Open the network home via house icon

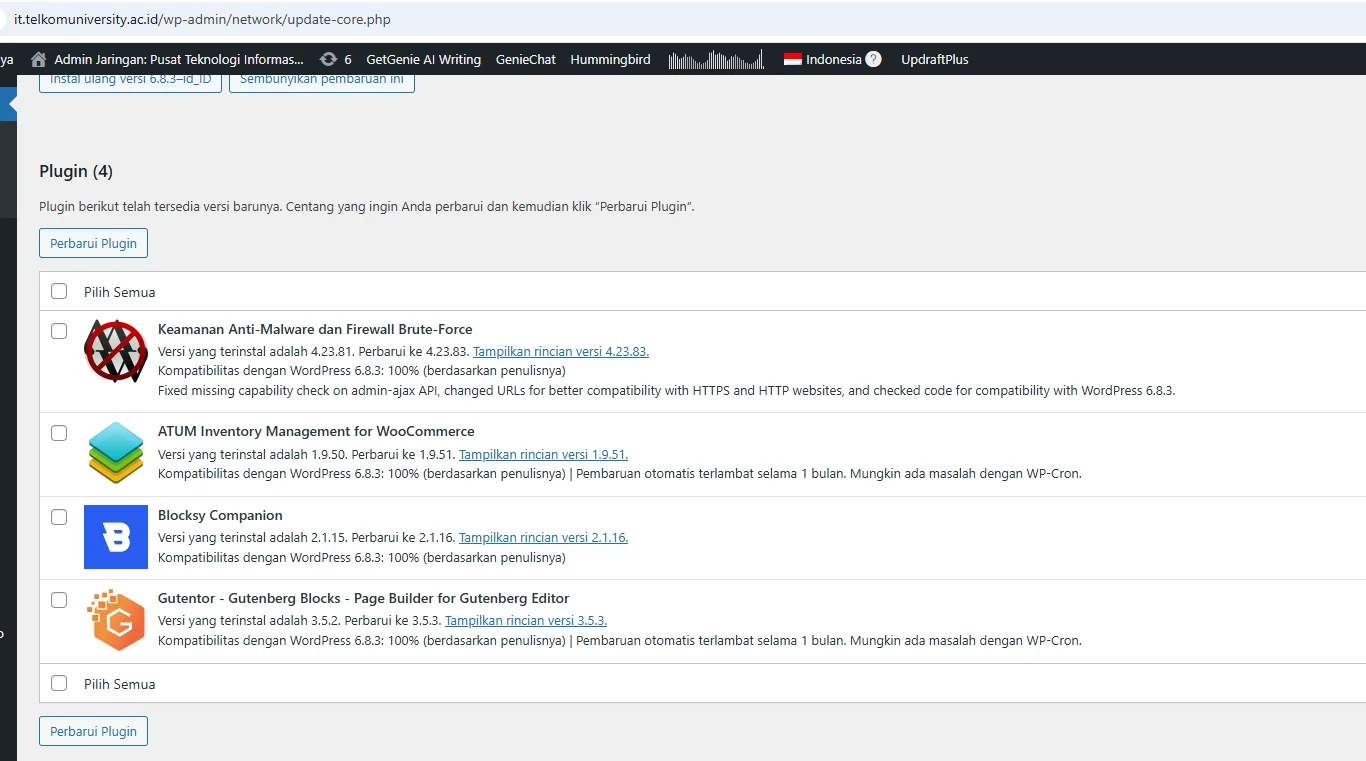pos(37,59)
